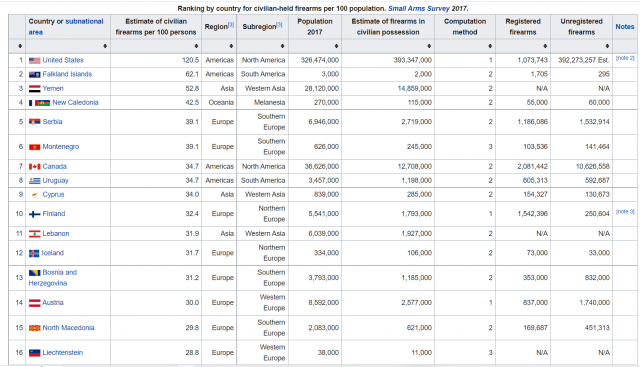Open the Small Arms Survey link

click(x=418, y=8)
